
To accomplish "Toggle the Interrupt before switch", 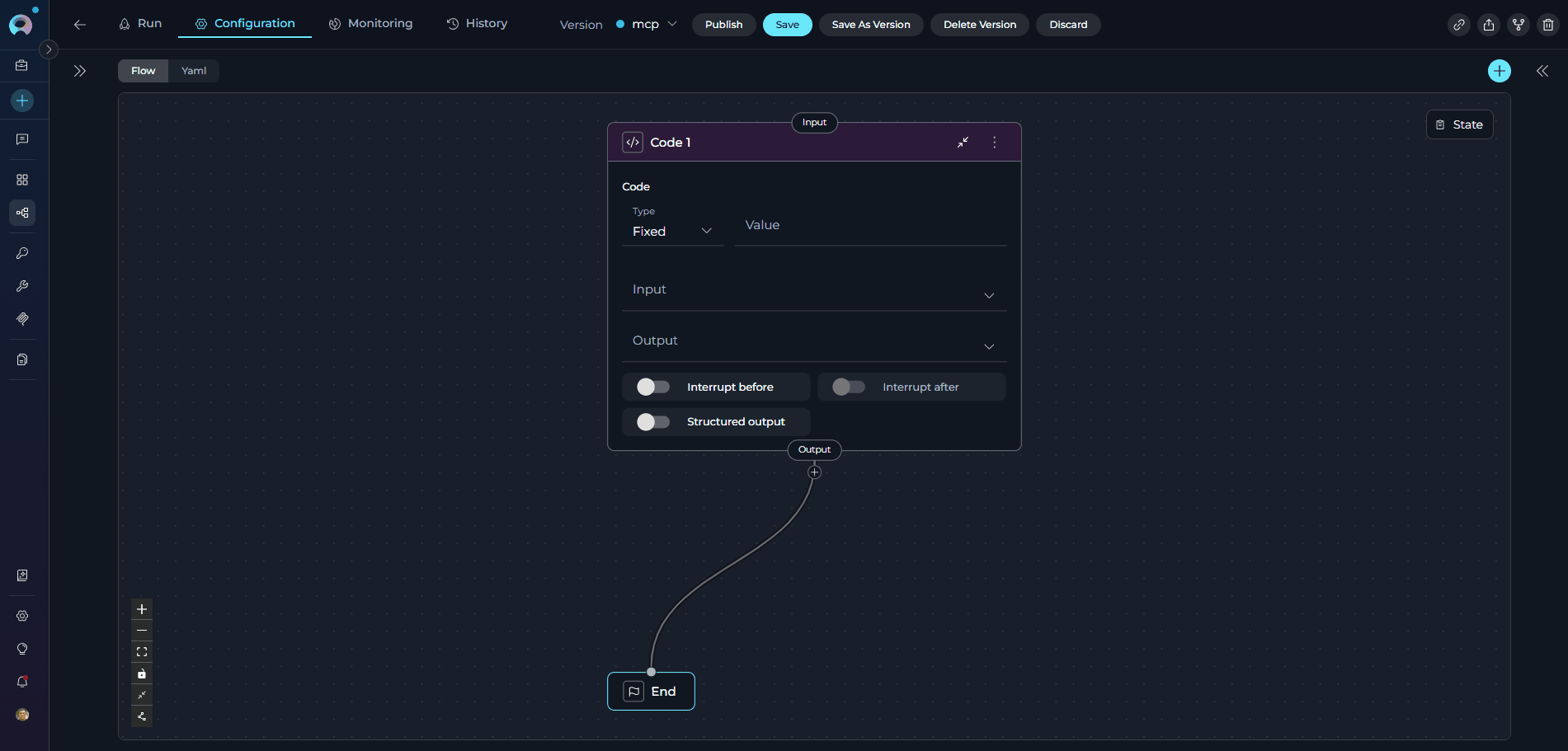I will point(652,387).
